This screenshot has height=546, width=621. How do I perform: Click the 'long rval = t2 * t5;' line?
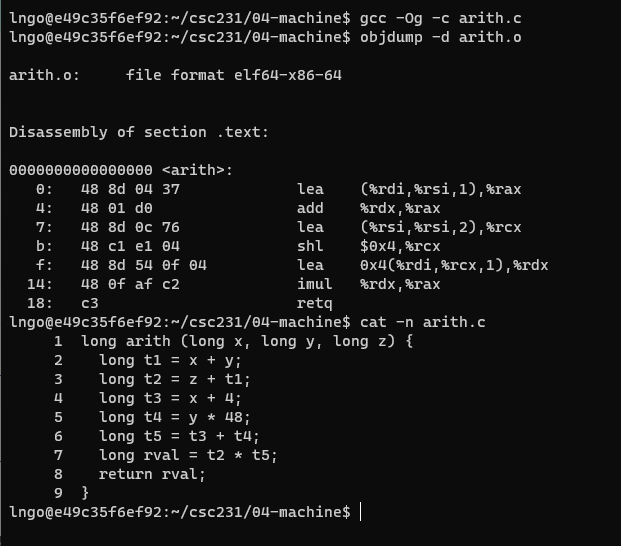(x=188, y=455)
